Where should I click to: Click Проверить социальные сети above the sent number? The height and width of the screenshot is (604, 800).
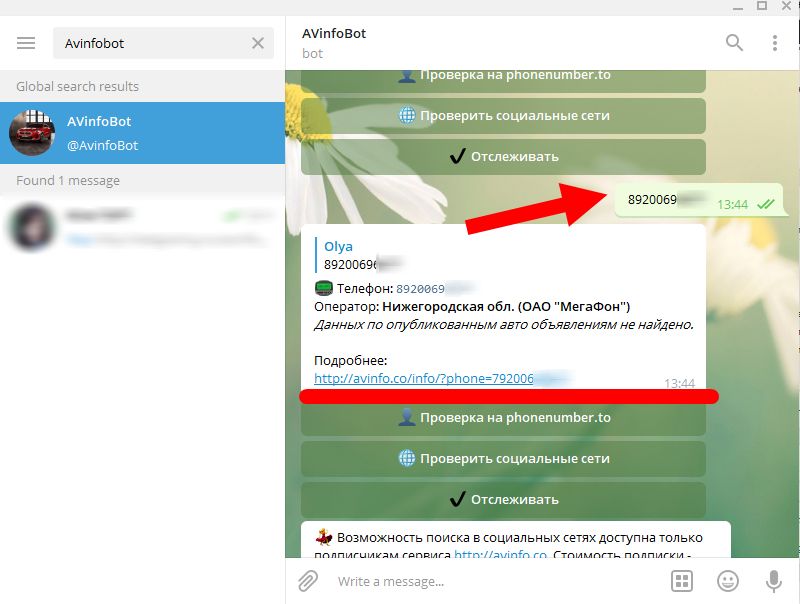504,115
